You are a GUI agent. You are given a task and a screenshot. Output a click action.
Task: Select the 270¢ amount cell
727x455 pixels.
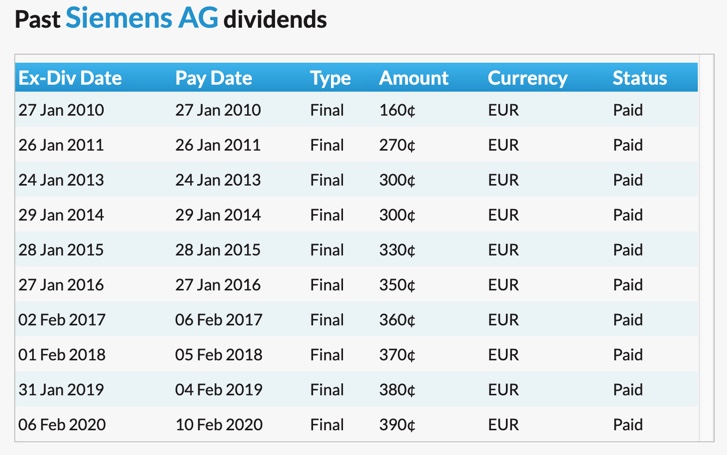pyautogui.click(x=397, y=145)
